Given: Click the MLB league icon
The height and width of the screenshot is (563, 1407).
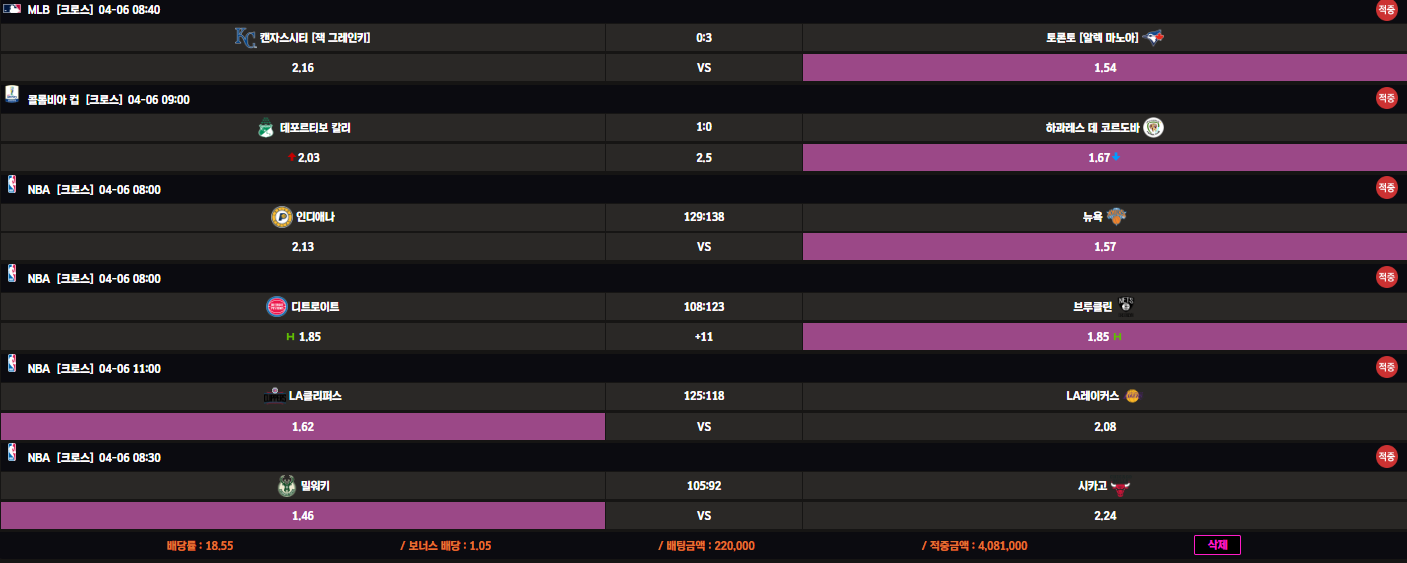Looking at the screenshot, I should point(12,10).
